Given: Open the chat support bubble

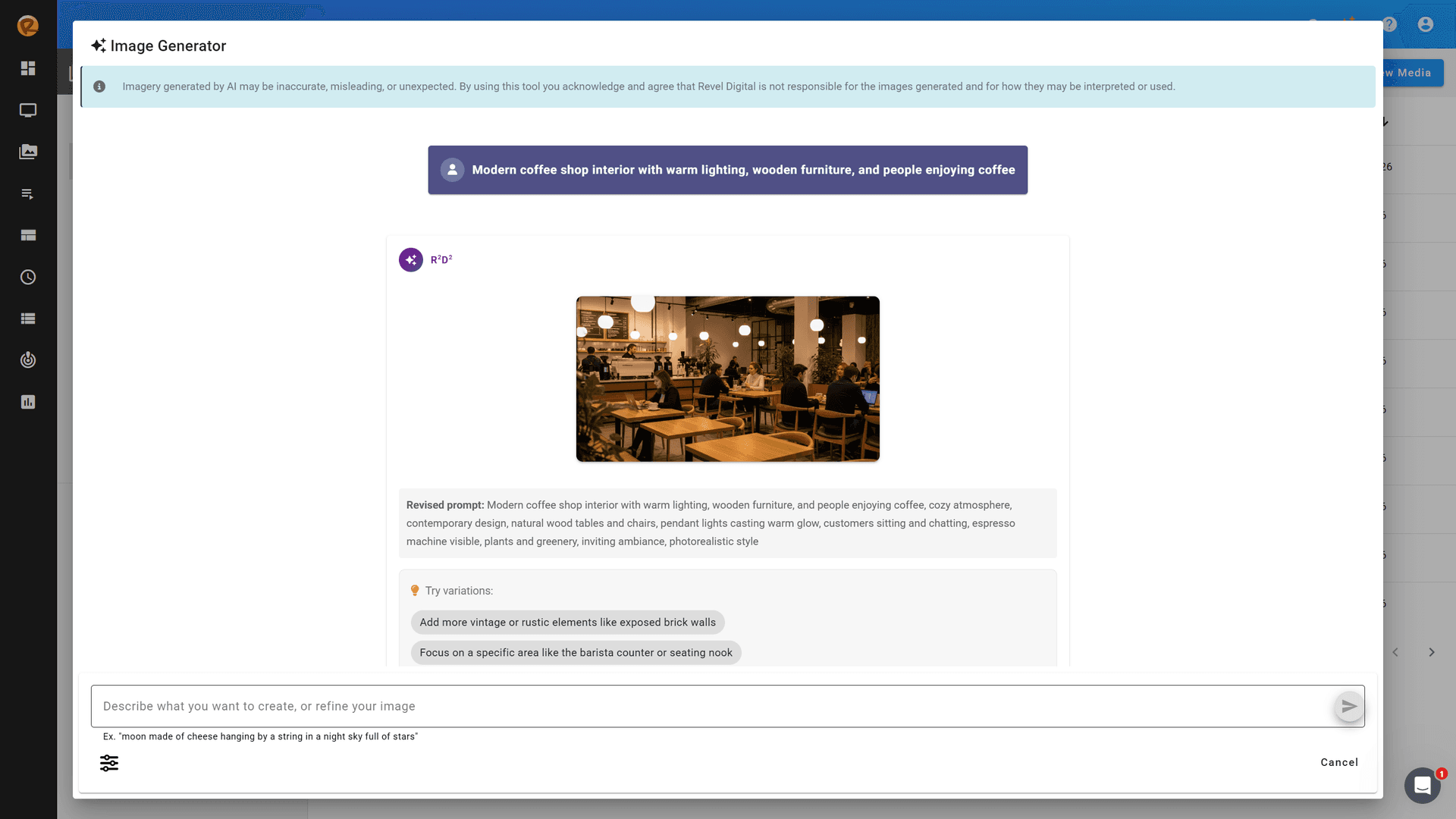Looking at the screenshot, I should point(1422,785).
